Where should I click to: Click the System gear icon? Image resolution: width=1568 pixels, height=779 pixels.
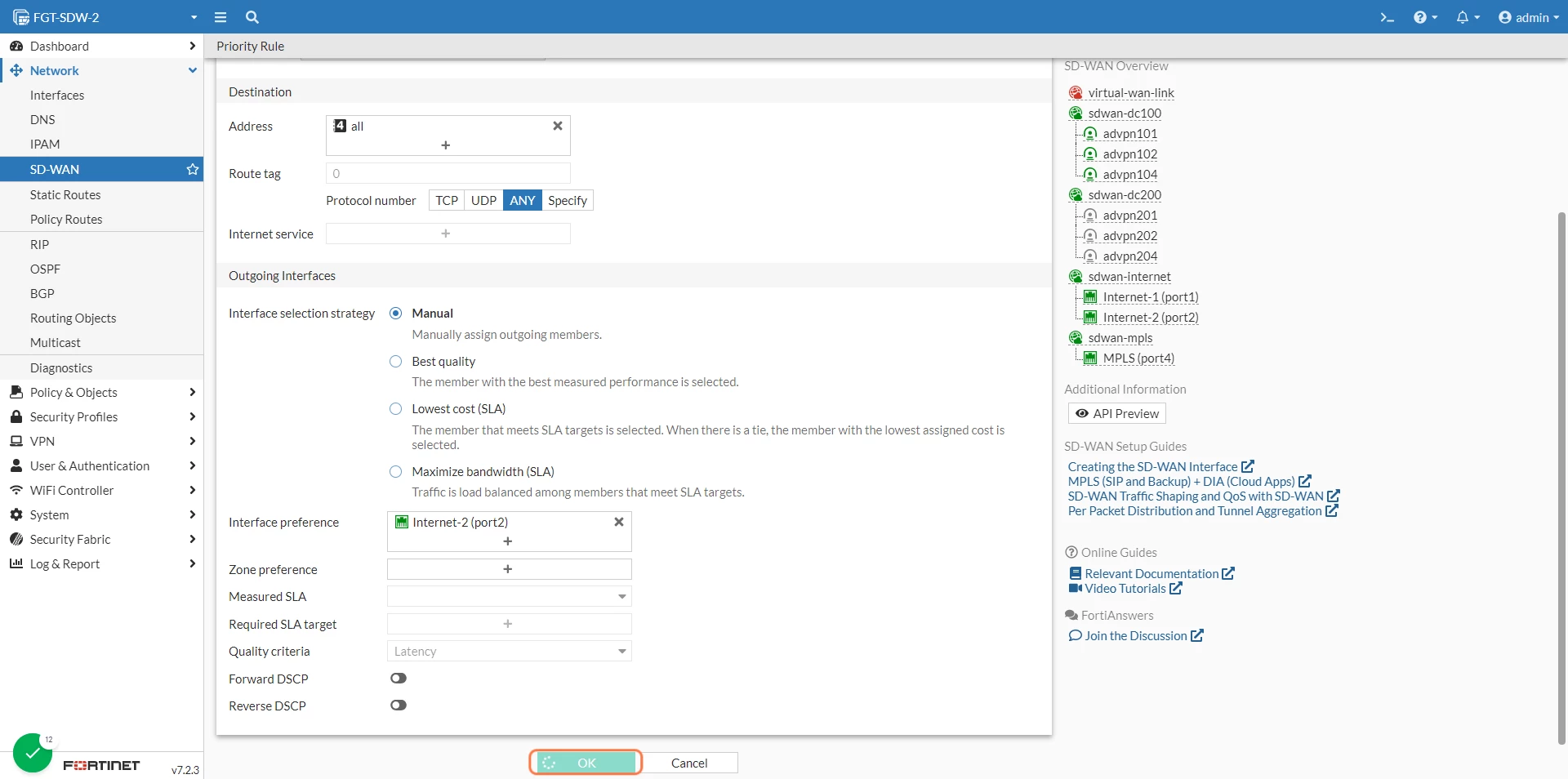[x=16, y=514]
